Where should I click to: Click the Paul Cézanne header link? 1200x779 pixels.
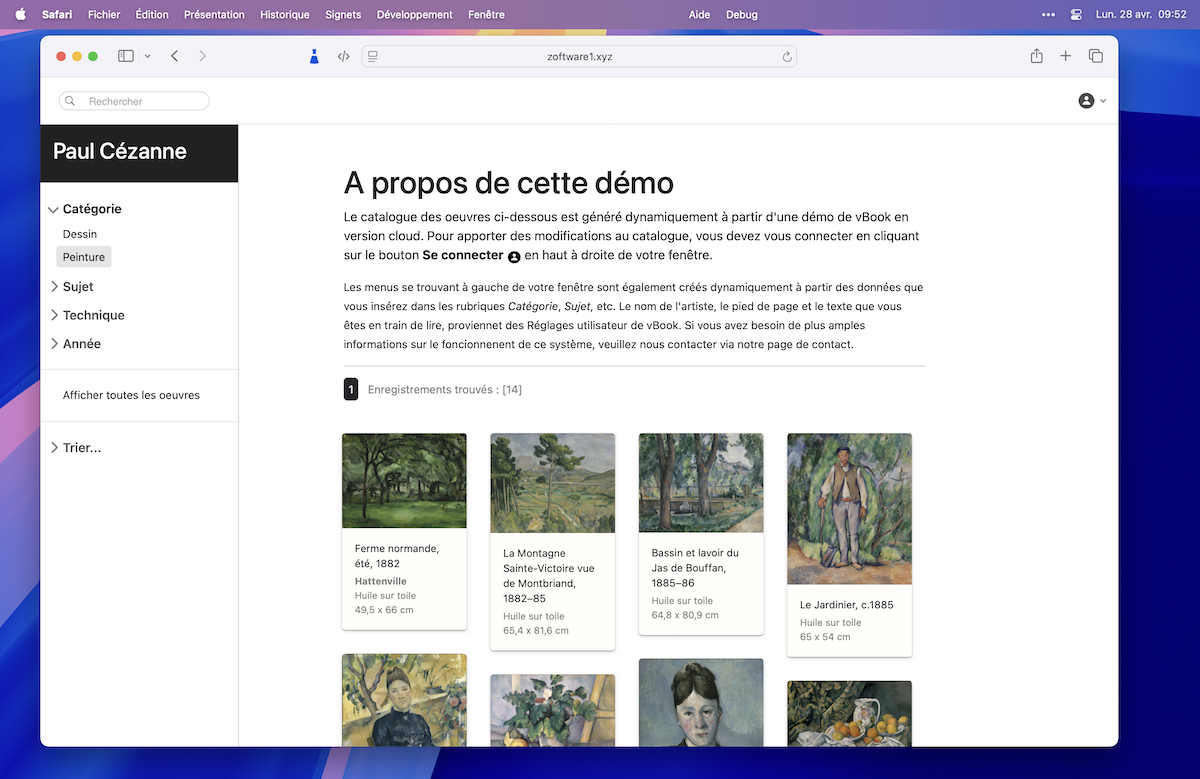120,151
